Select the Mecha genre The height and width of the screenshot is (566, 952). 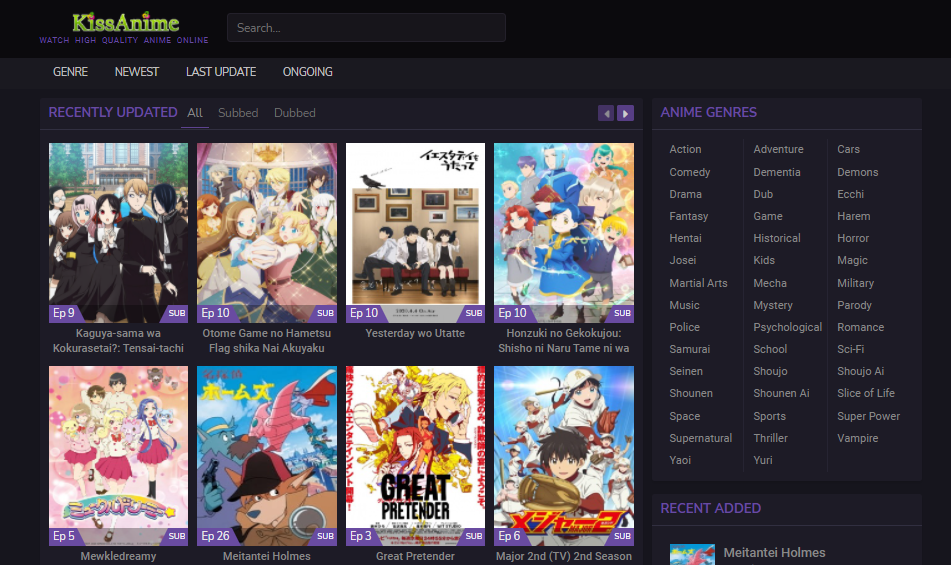coord(770,283)
